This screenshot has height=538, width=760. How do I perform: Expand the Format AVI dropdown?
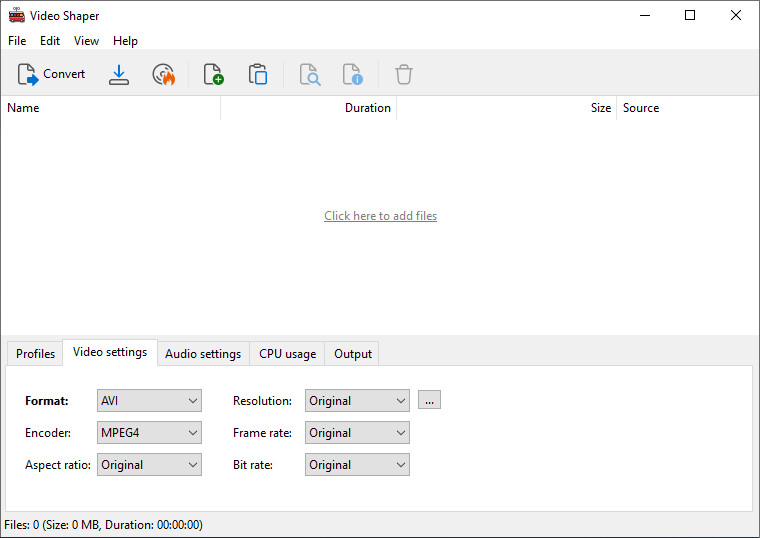pos(149,401)
